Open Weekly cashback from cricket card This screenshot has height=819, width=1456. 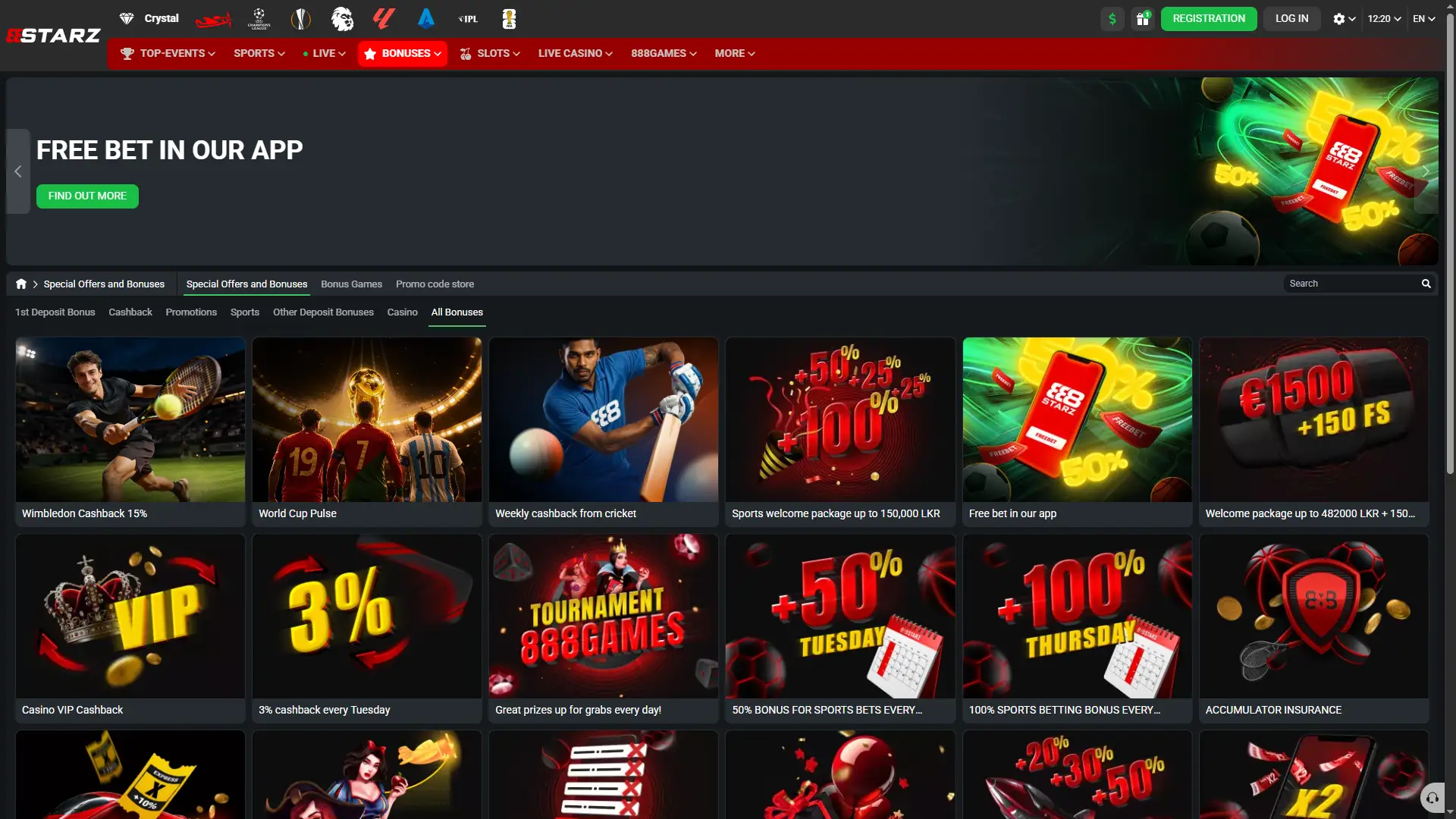click(x=604, y=432)
